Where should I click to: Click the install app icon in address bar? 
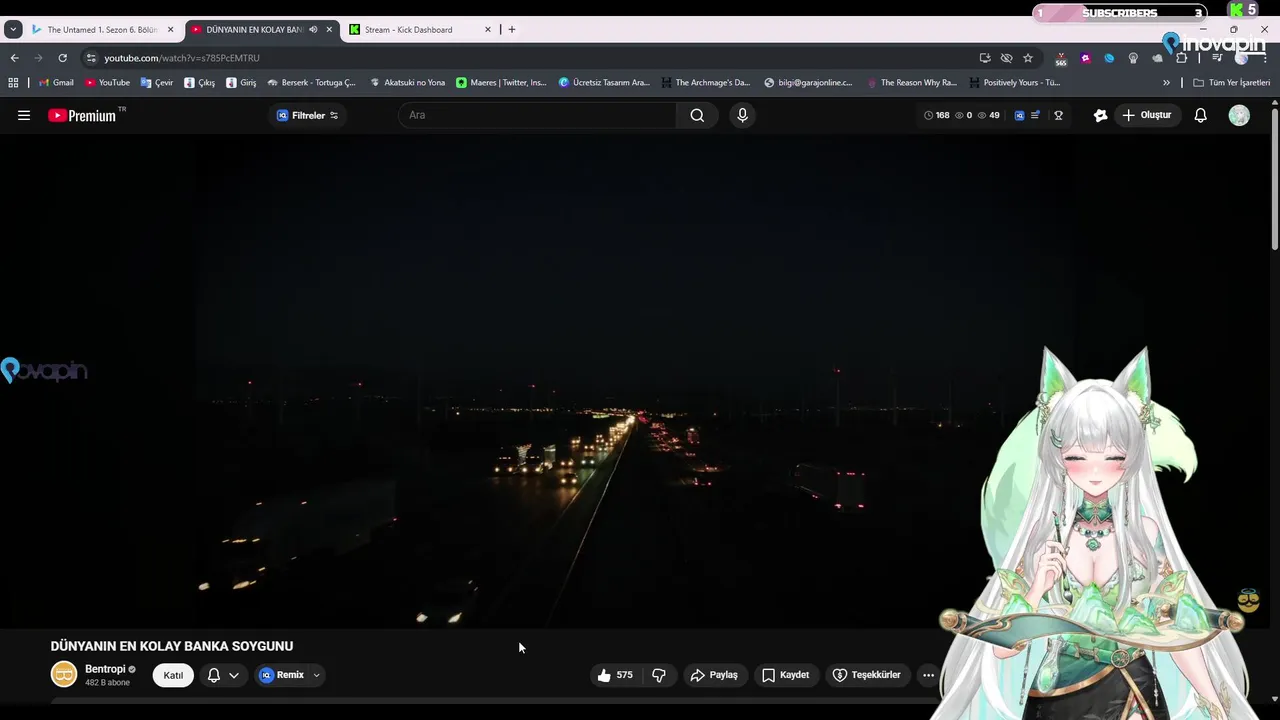pos(985,58)
